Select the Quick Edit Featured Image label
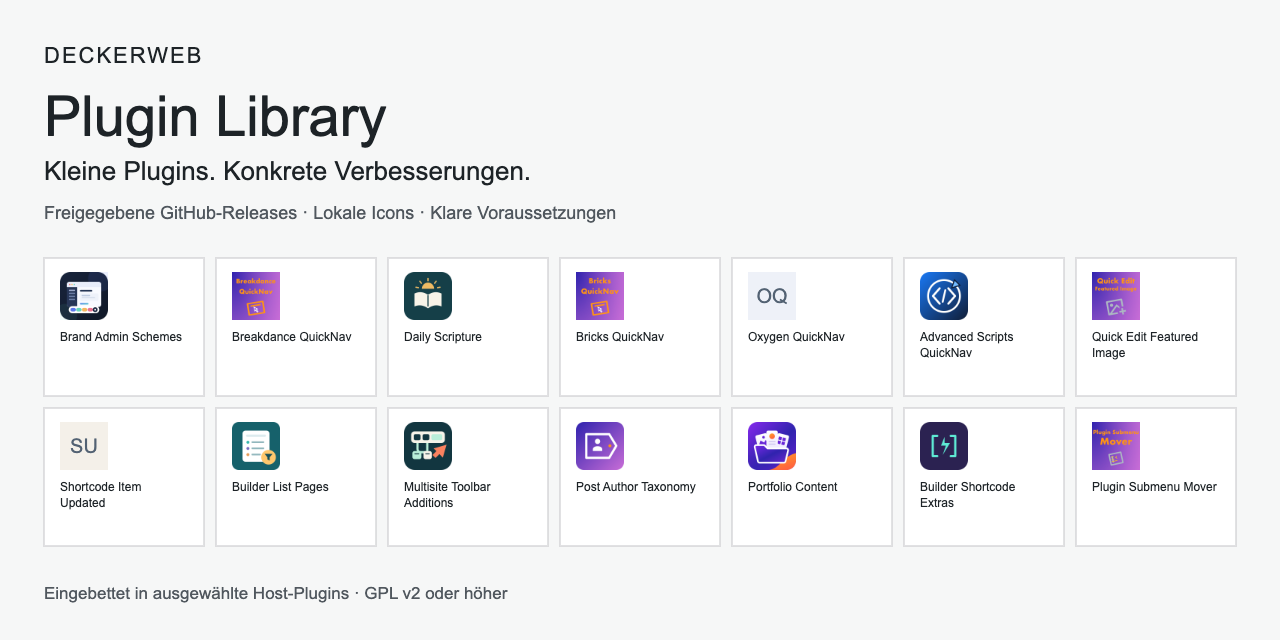 1145,345
